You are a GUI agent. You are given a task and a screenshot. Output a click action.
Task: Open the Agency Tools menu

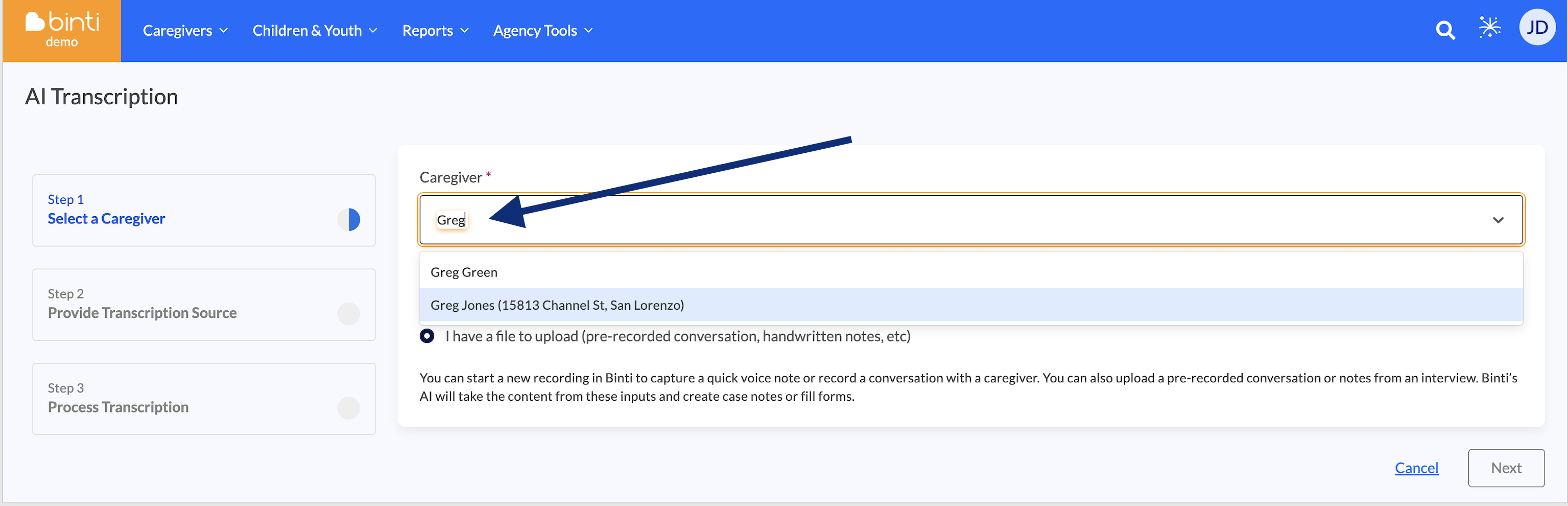pyautogui.click(x=542, y=31)
